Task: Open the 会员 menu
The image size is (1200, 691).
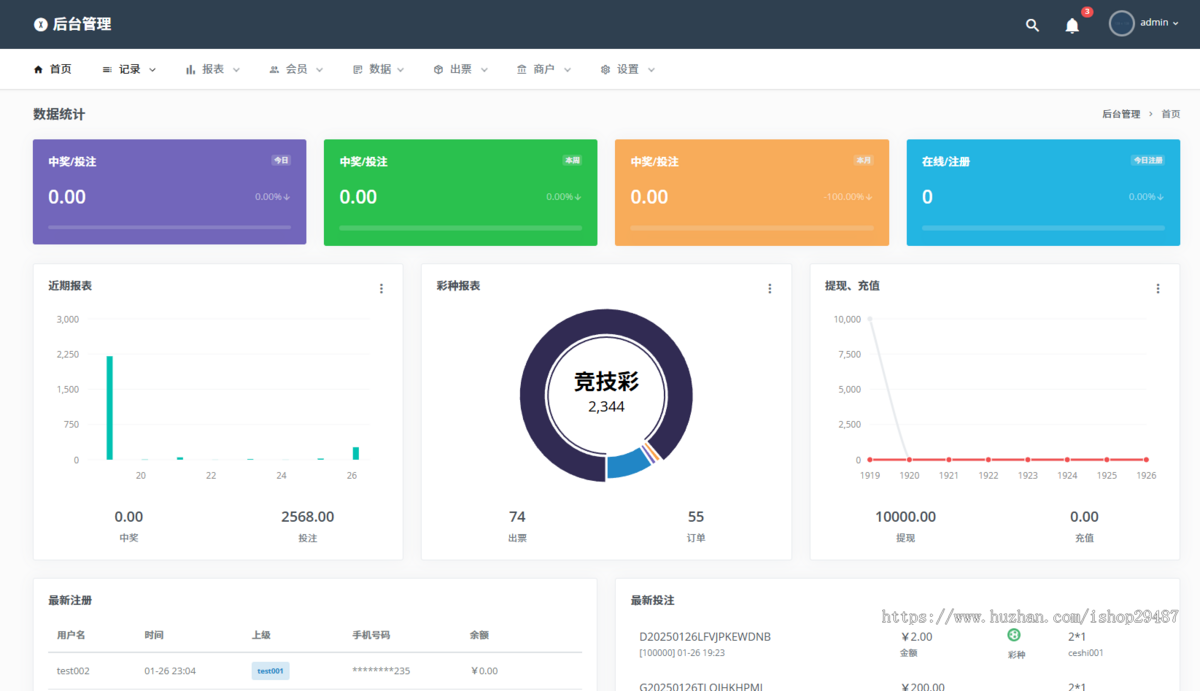Action: [x=297, y=70]
